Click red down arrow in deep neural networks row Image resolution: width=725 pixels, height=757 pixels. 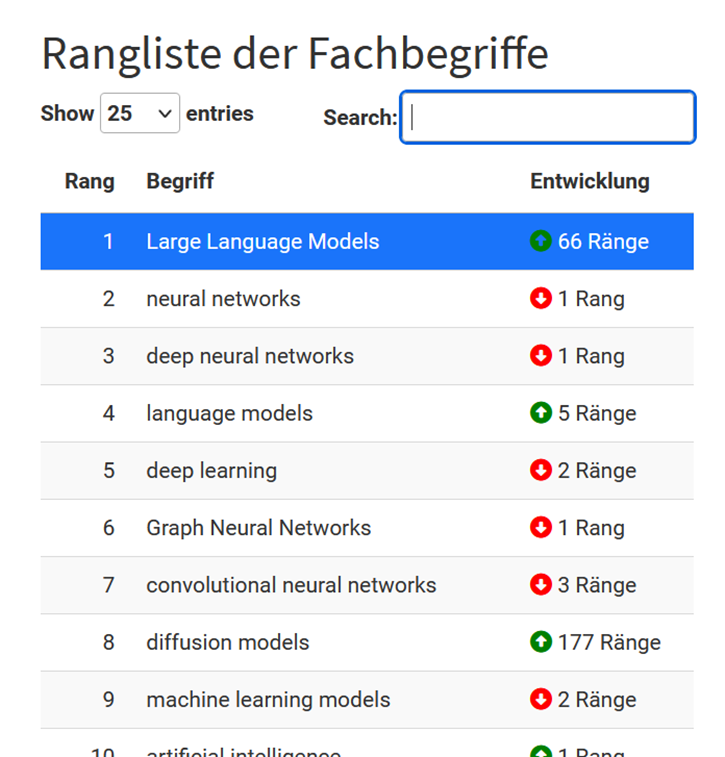541,356
